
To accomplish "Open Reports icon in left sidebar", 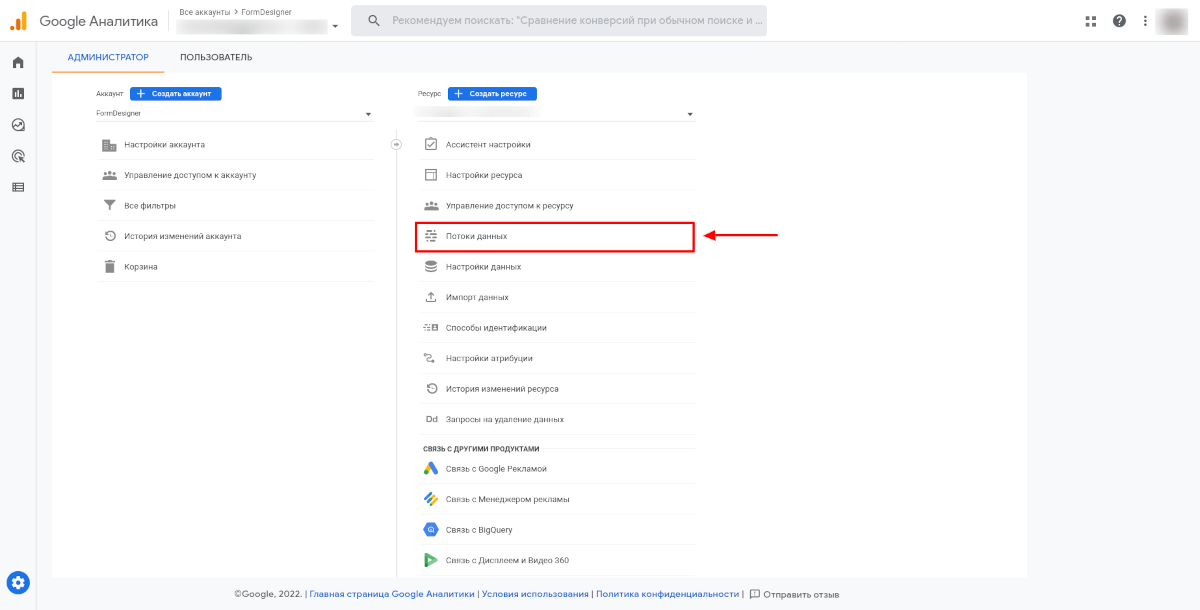I will click(x=18, y=94).
